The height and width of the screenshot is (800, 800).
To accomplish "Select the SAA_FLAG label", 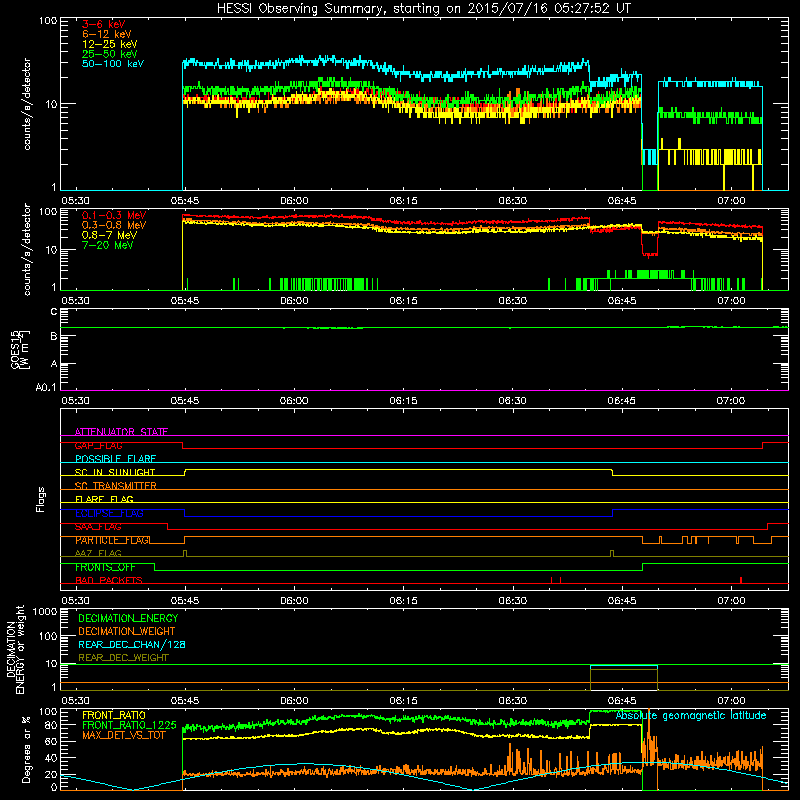I will 98,527.
